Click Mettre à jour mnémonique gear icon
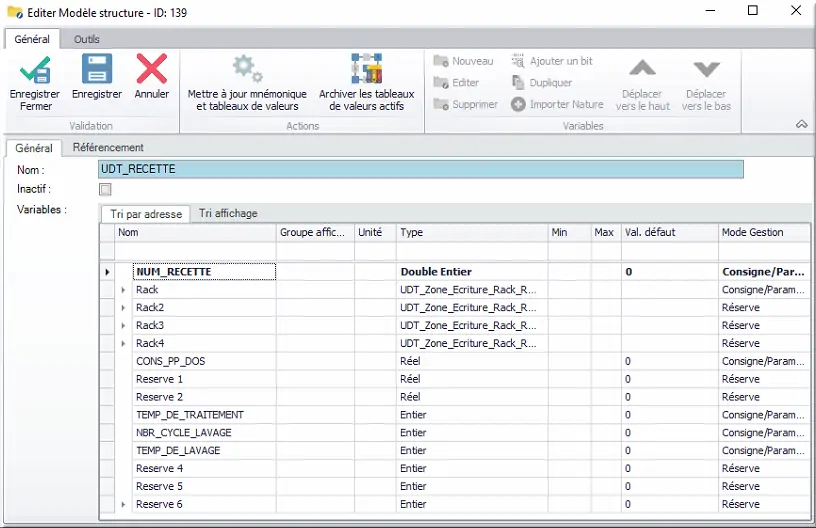This screenshot has height=528, width=816. pos(247,69)
